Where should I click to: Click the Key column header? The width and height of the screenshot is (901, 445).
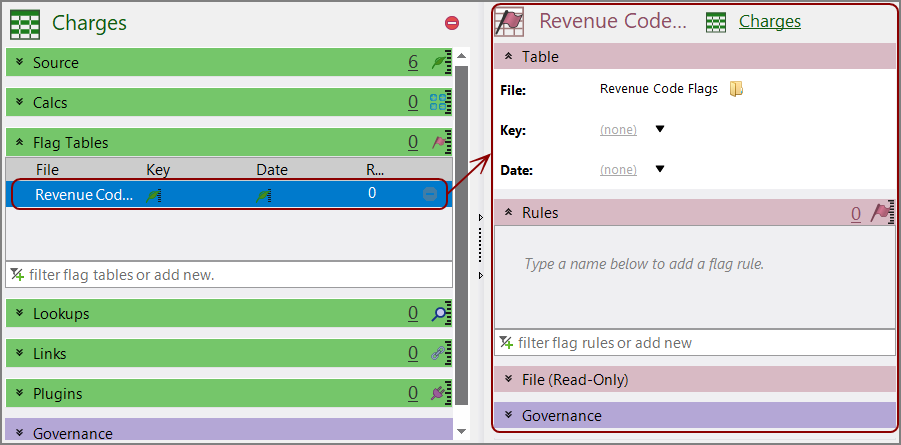pos(158,170)
